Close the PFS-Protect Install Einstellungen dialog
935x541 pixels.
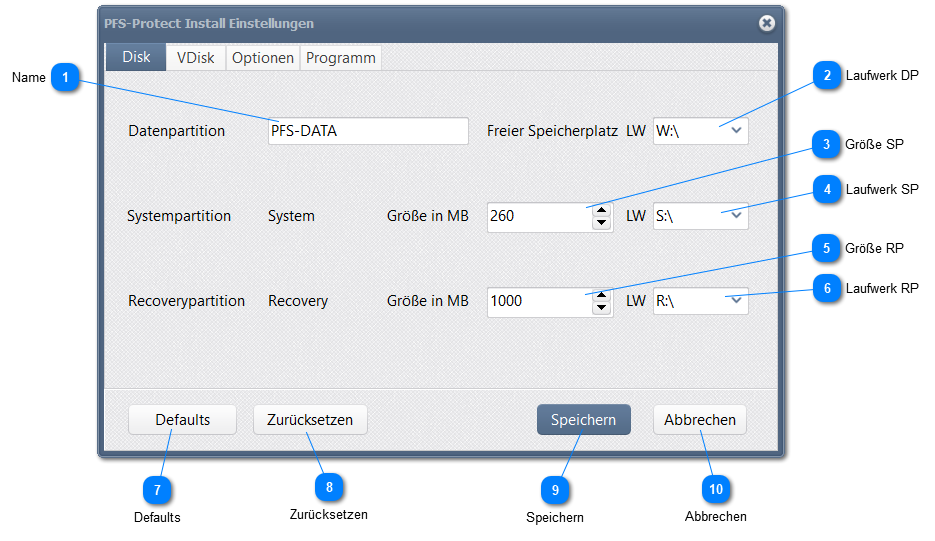(766, 23)
